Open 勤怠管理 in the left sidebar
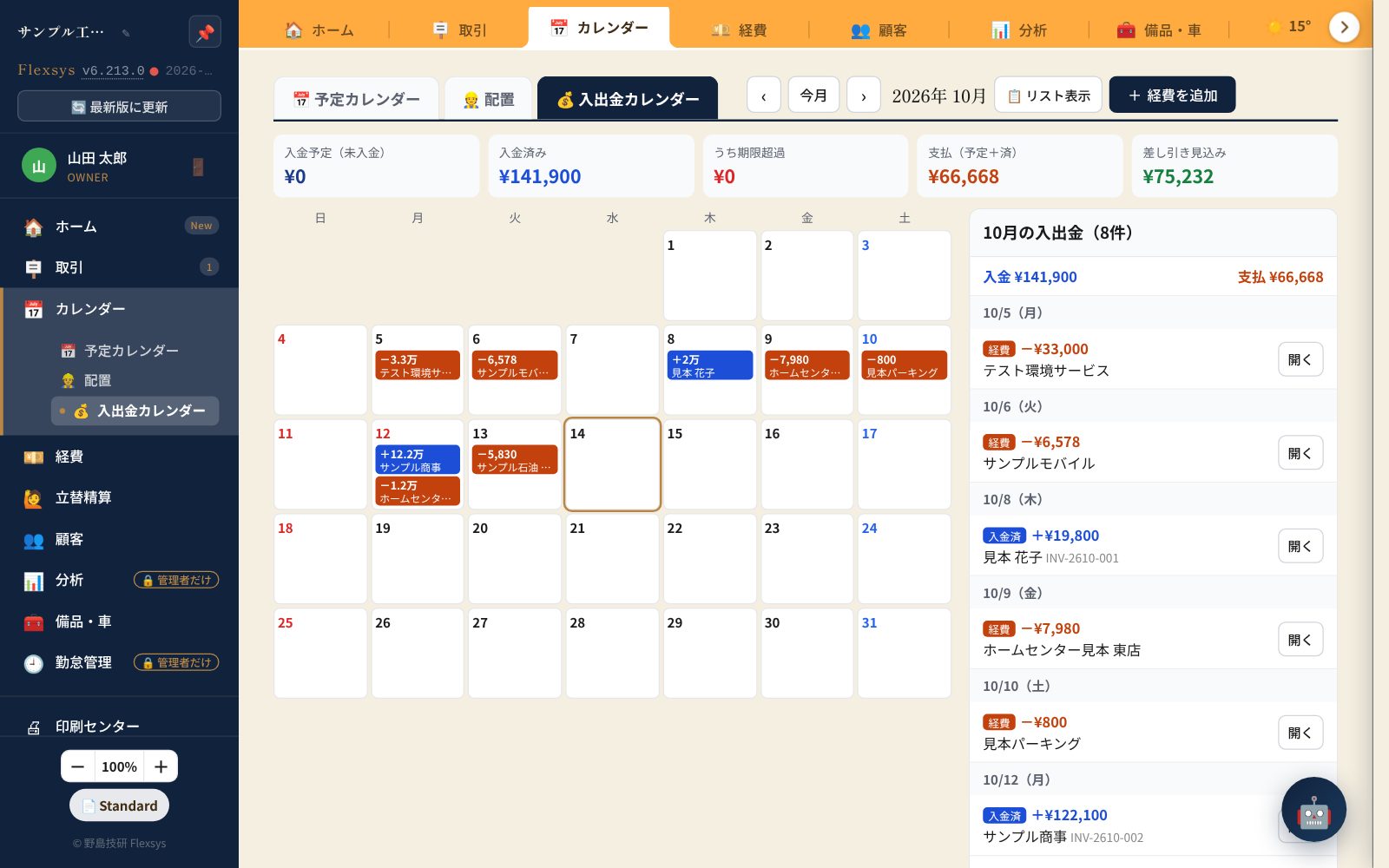The width and height of the screenshot is (1389, 868). [x=119, y=662]
